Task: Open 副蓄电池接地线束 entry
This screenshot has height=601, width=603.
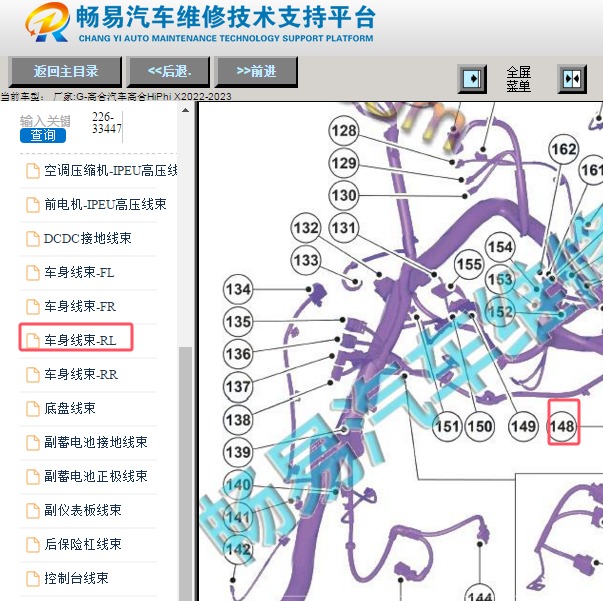Action: coord(96,442)
